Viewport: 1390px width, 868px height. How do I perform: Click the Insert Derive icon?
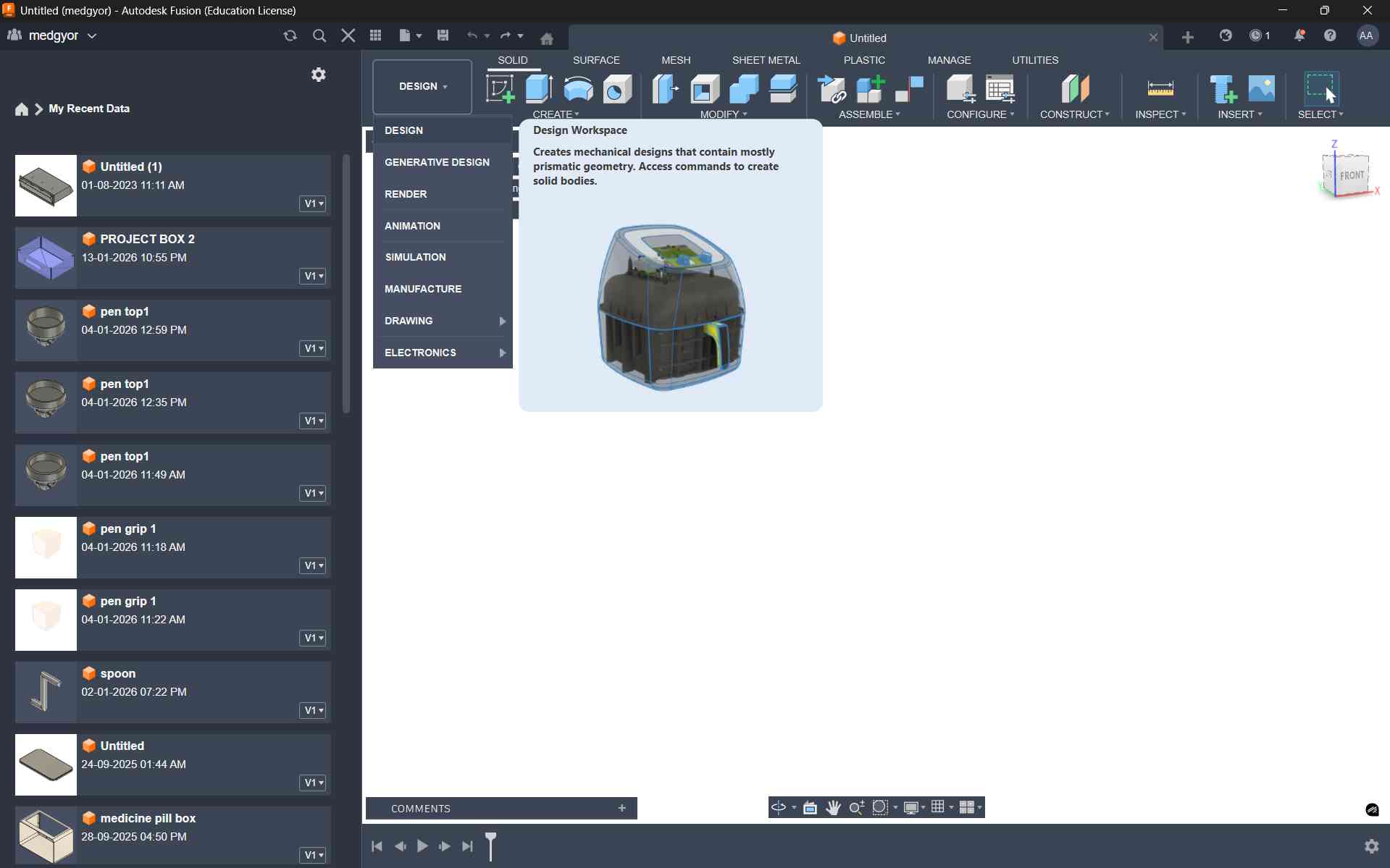[1223, 89]
